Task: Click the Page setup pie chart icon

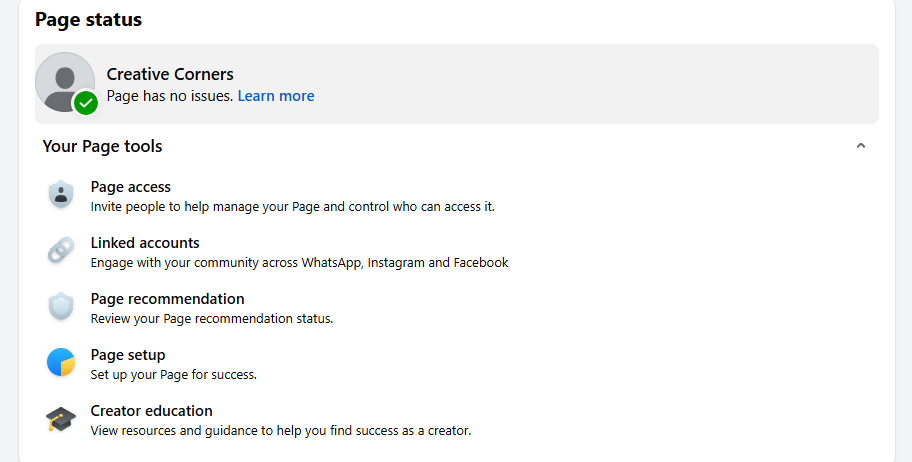Action: coord(61,363)
